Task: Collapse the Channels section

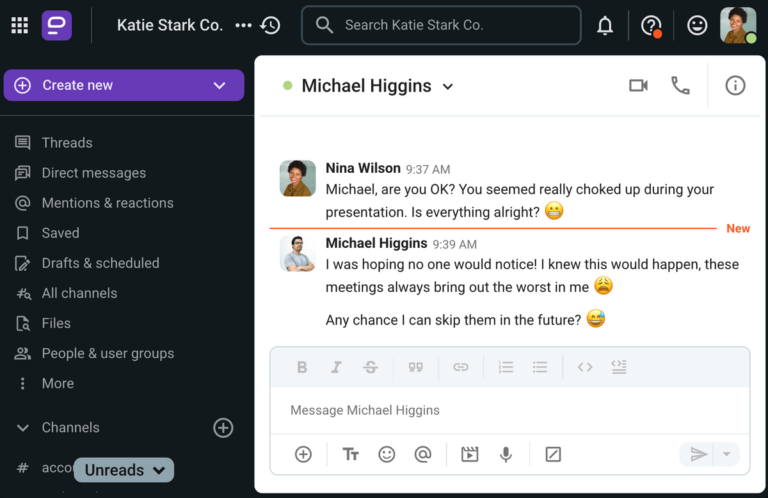Action: click(22, 428)
